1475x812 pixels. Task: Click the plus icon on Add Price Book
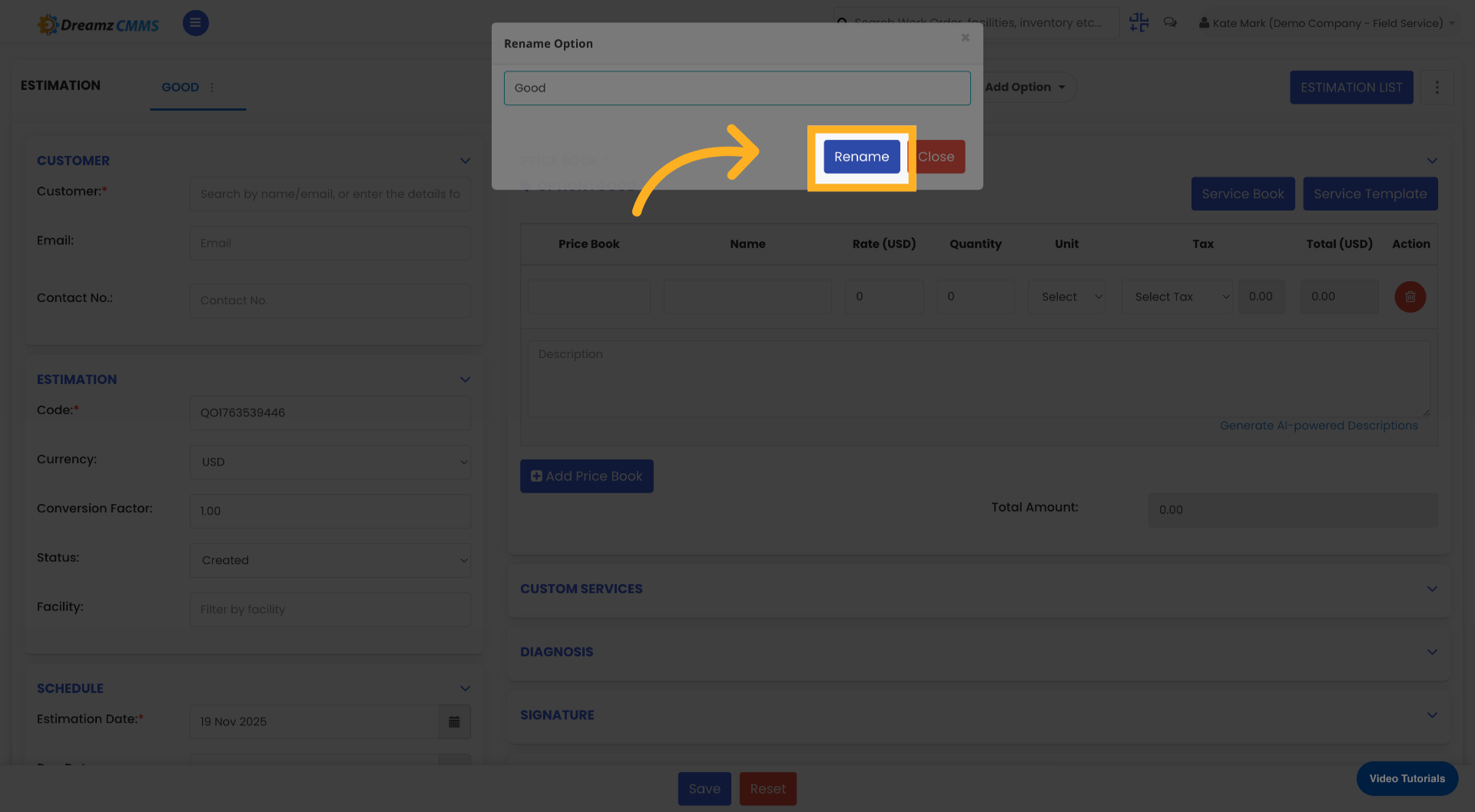point(535,476)
